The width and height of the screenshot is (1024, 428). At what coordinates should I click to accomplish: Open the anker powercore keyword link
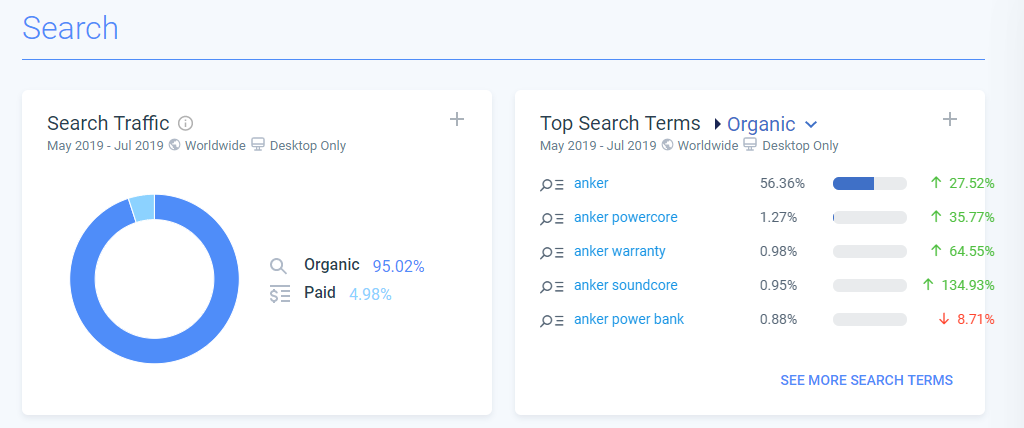[x=626, y=217]
